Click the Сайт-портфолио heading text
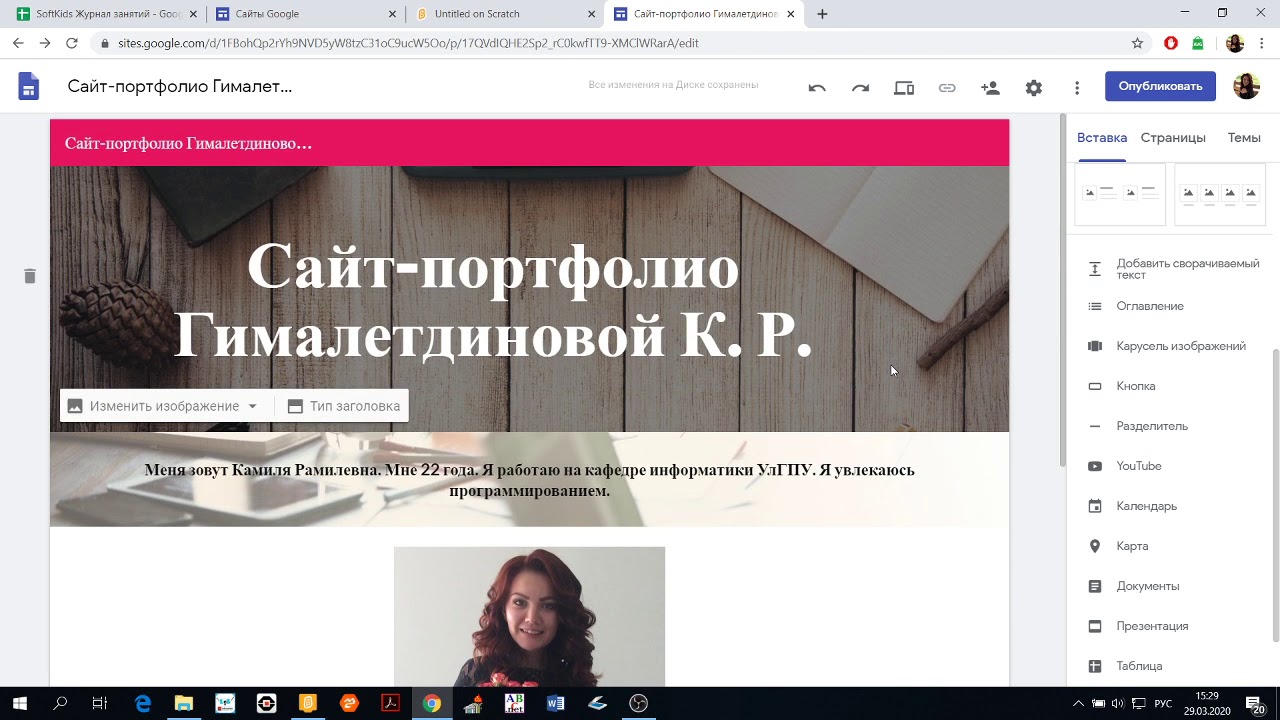Screen dimensions: 1280x720 tap(492, 299)
